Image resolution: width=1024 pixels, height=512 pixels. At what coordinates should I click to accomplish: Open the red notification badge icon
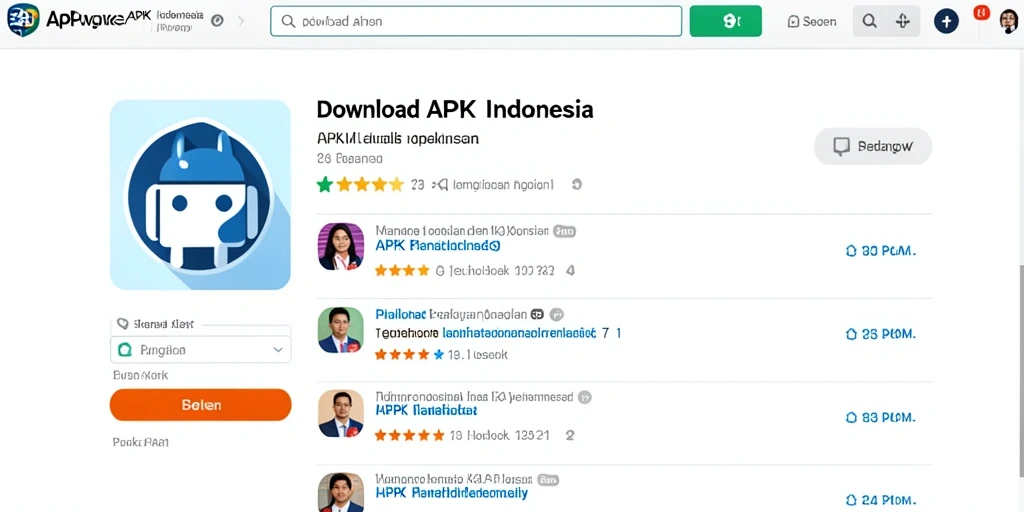pyautogui.click(x=982, y=12)
